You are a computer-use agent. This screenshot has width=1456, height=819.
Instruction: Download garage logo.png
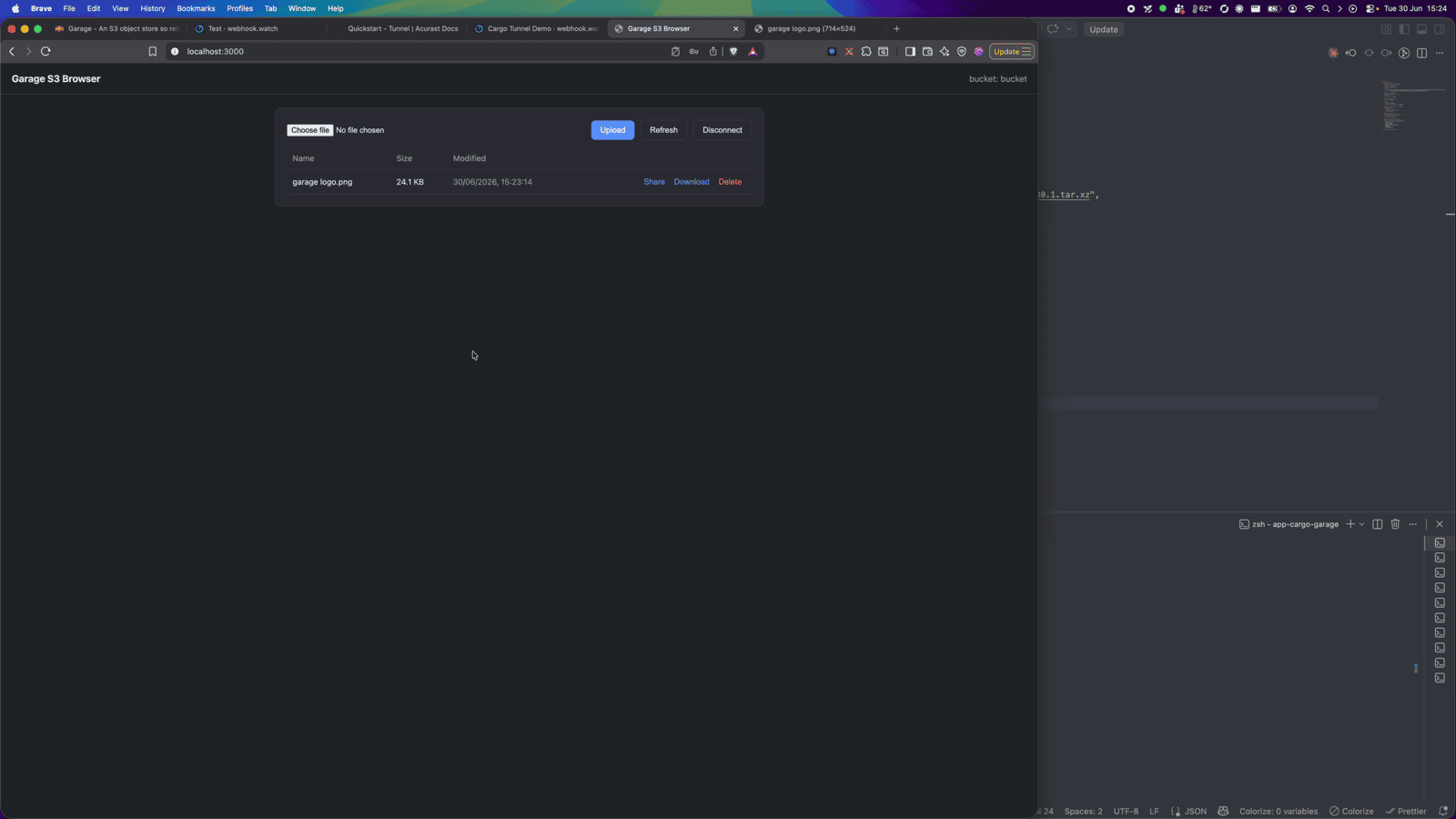[692, 182]
